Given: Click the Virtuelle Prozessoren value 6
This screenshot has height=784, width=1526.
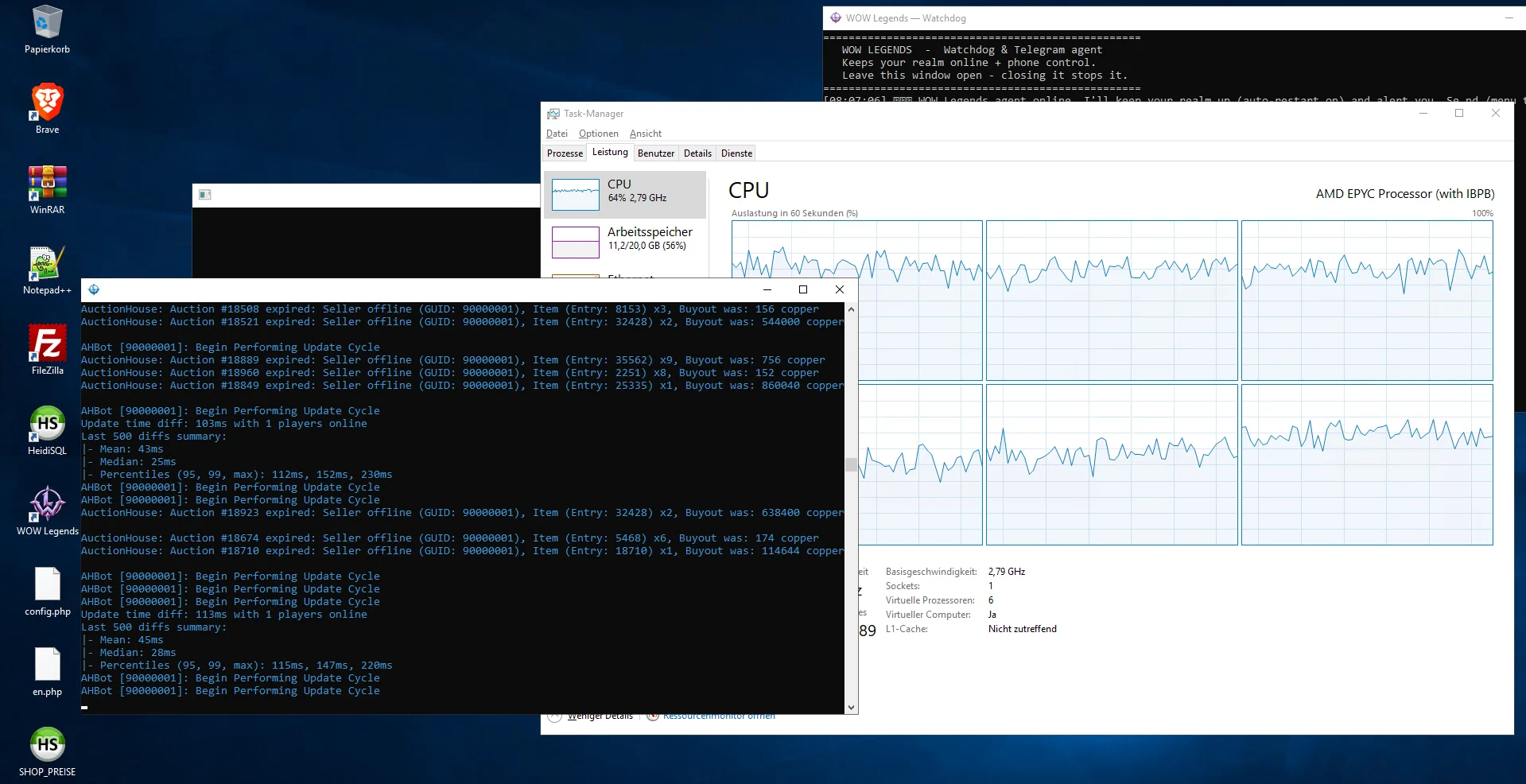Looking at the screenshot, I should (991, 600).
